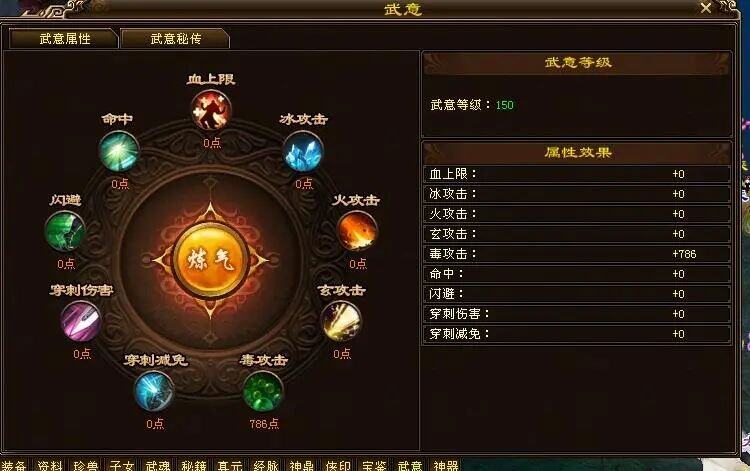This screenshot has width=750, height=471.
Task: Select the 冰攻击 ice attack icon
Action: tap(303, 152)
